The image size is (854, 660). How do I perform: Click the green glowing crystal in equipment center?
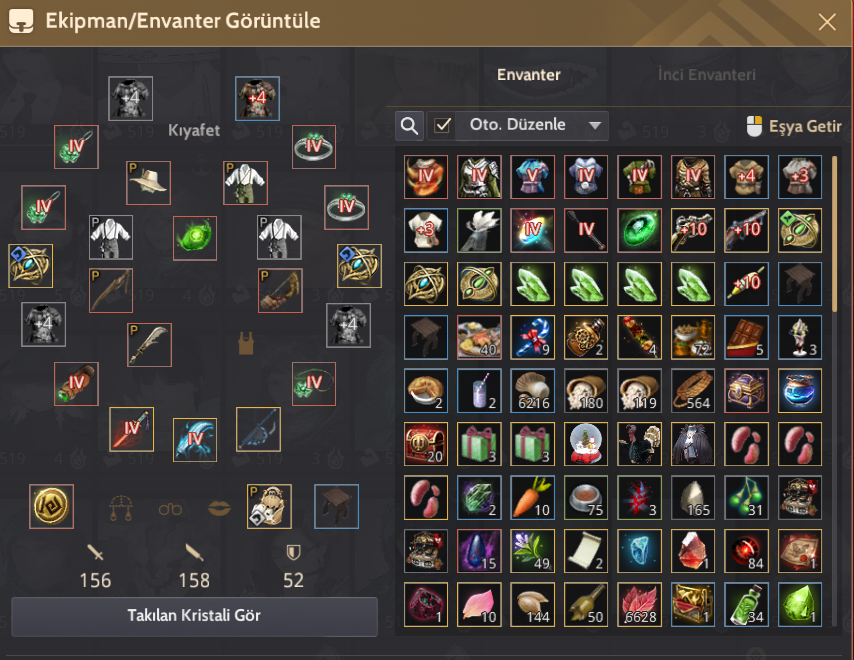[x=195, y=238]
